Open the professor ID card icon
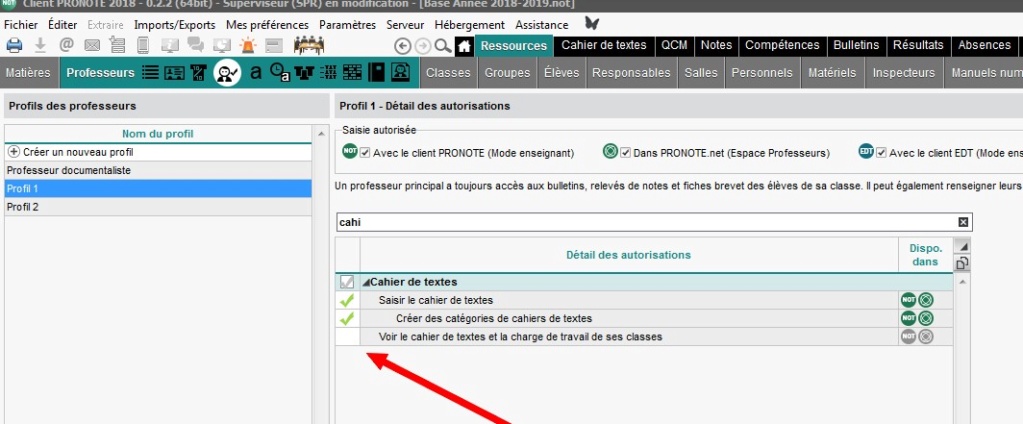 point(174,72)
